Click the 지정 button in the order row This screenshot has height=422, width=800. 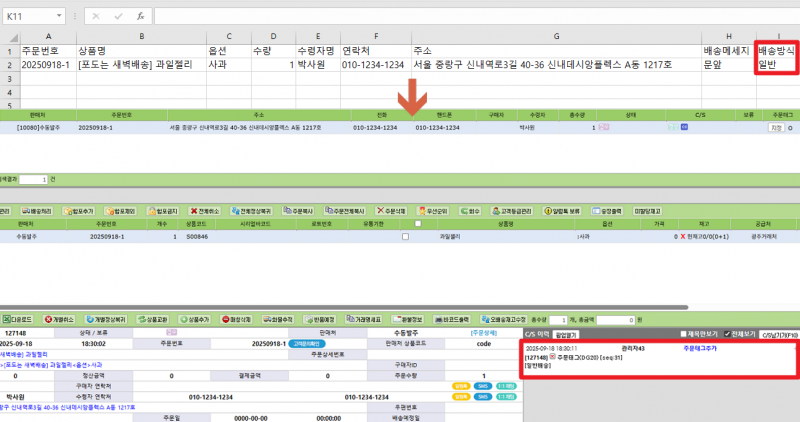(776, 128)
